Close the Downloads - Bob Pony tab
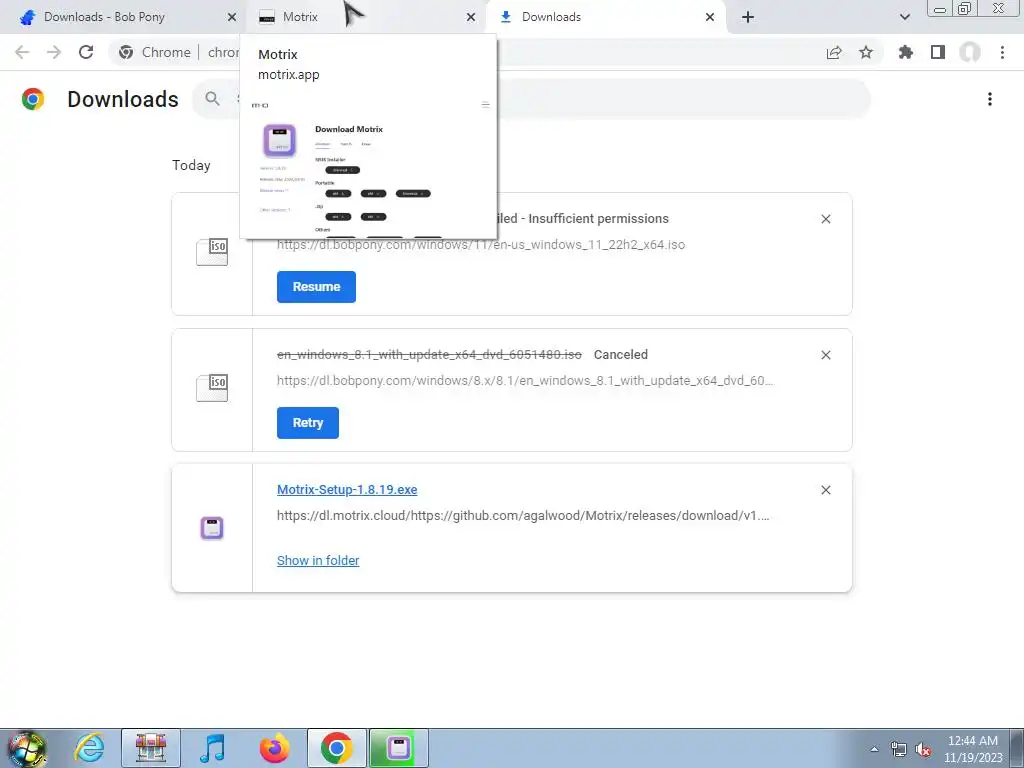Screen dimensions: 1024x768 pyautogui.click(x=231, y=18)
